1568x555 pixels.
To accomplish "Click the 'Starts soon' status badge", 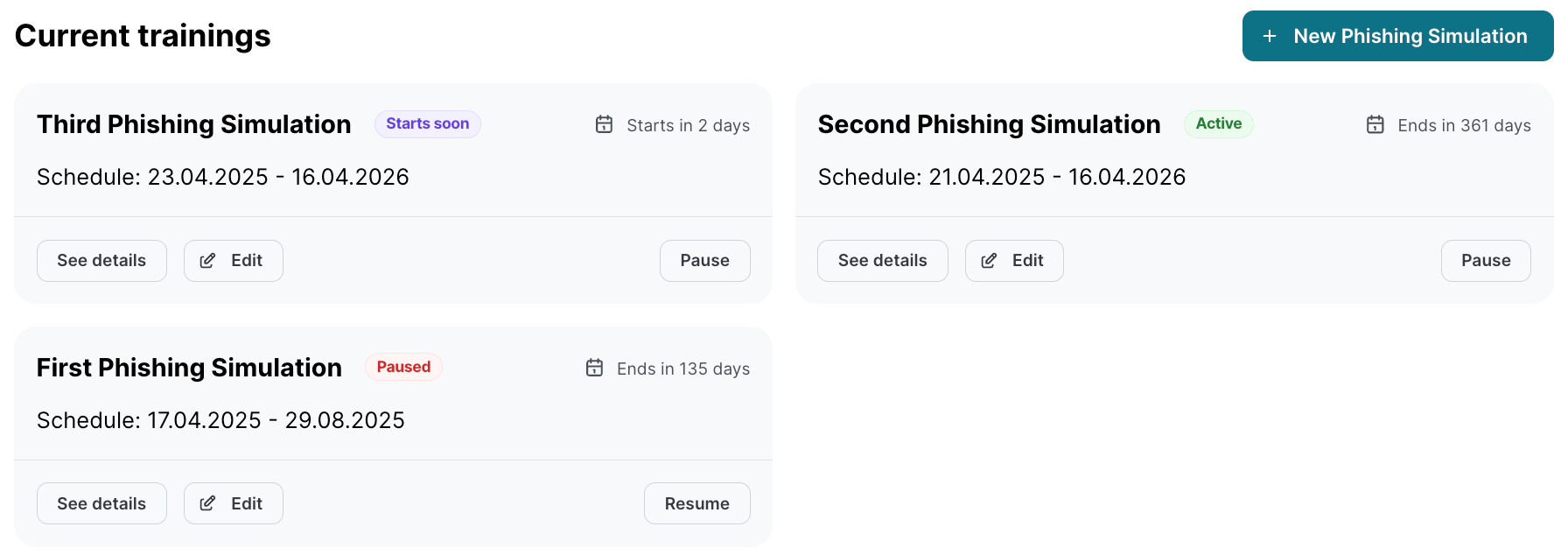I will pyautogui.click(x=427, y=124).
